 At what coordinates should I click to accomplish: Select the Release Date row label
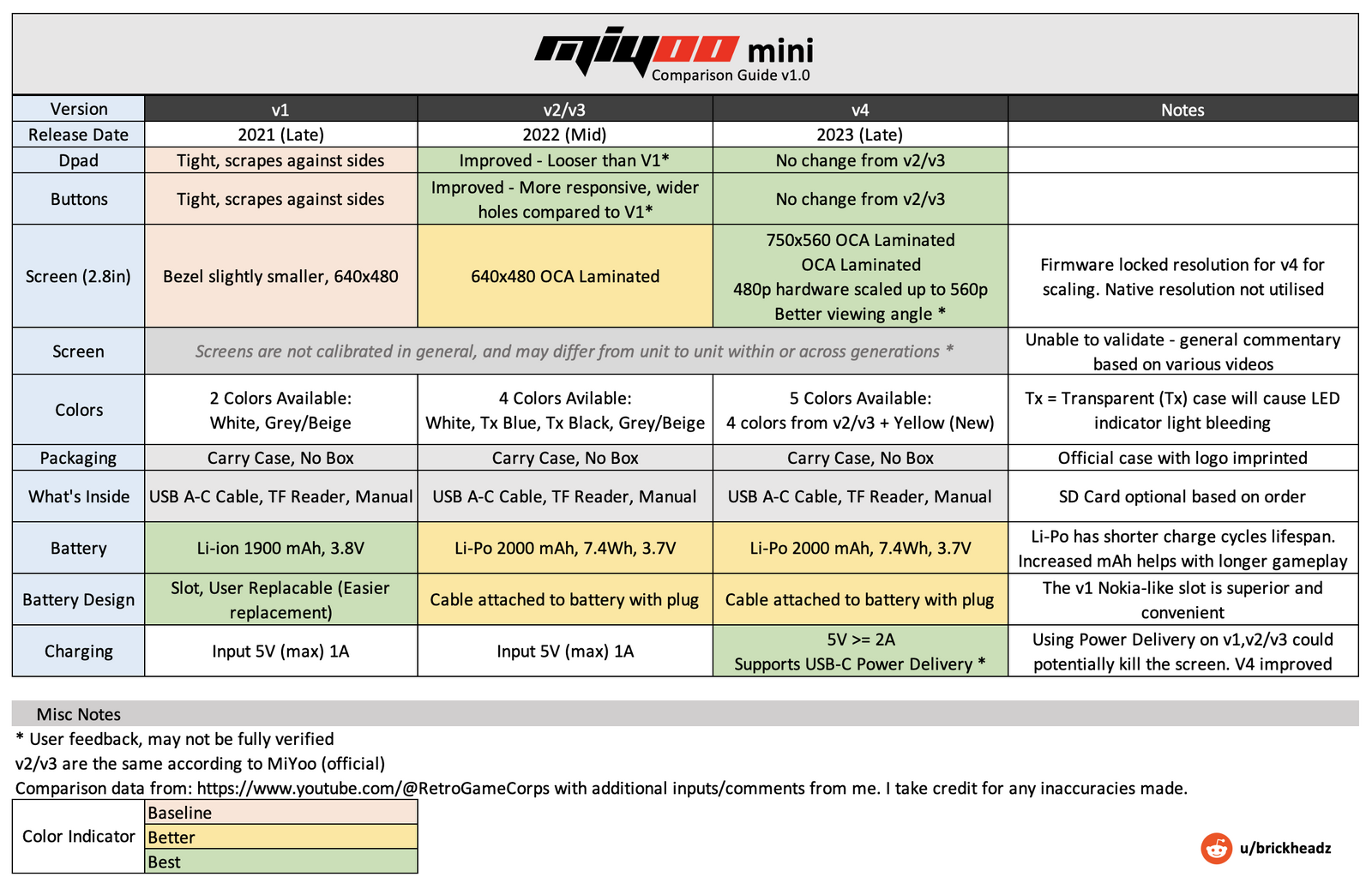(79, 135)
